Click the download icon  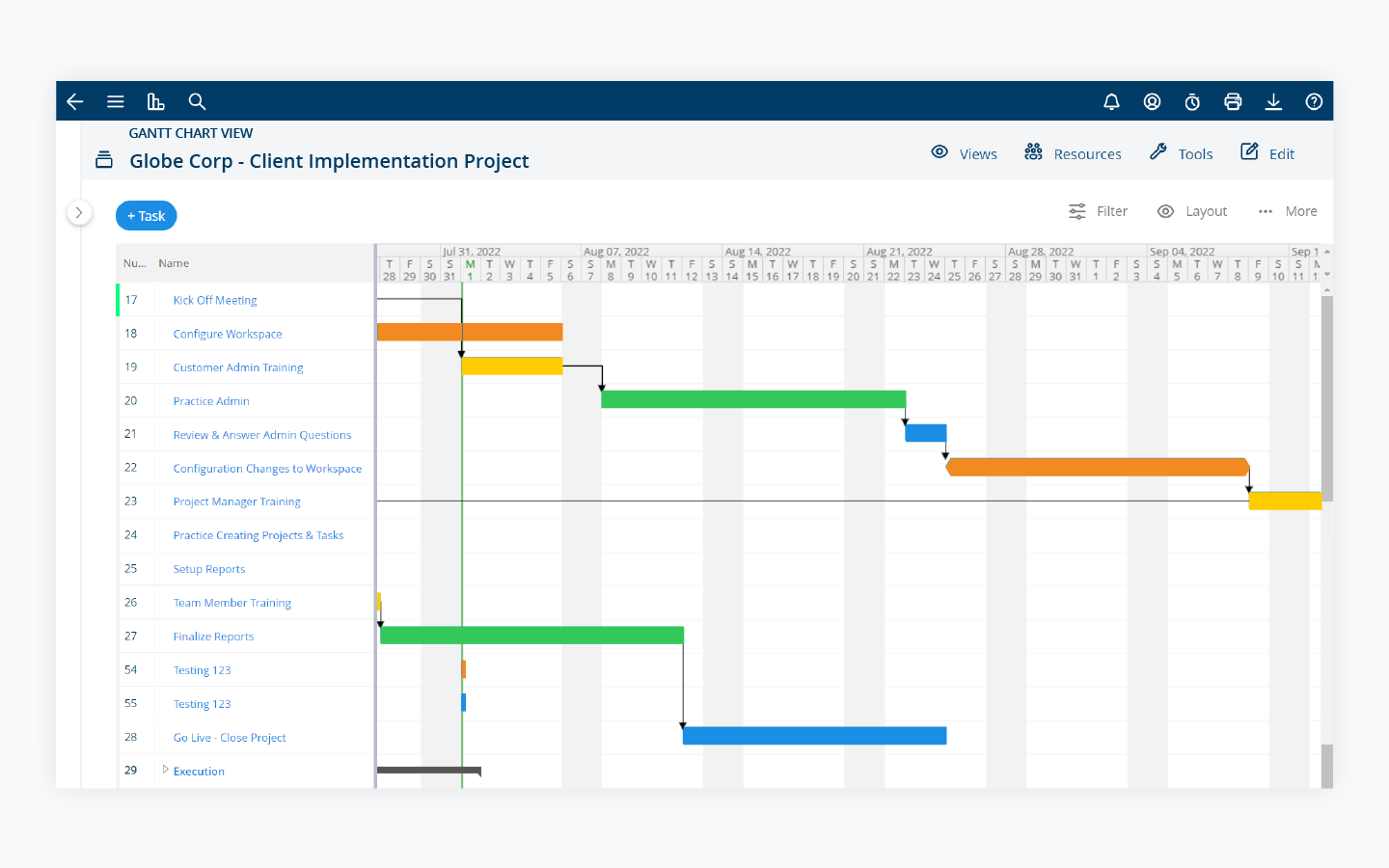click(1273, 101)
